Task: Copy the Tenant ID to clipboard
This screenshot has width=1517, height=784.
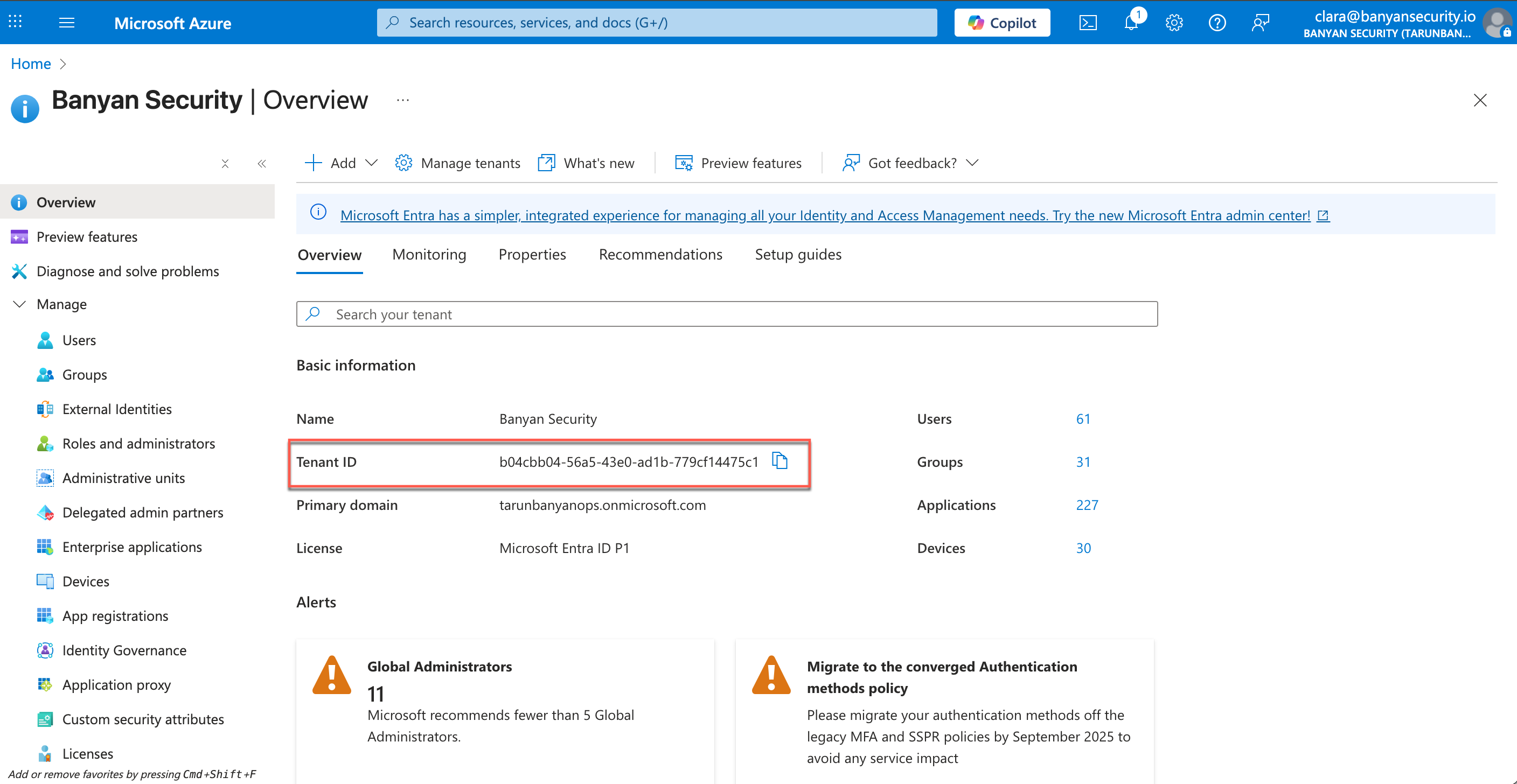Action: click(x=779, y=461)
